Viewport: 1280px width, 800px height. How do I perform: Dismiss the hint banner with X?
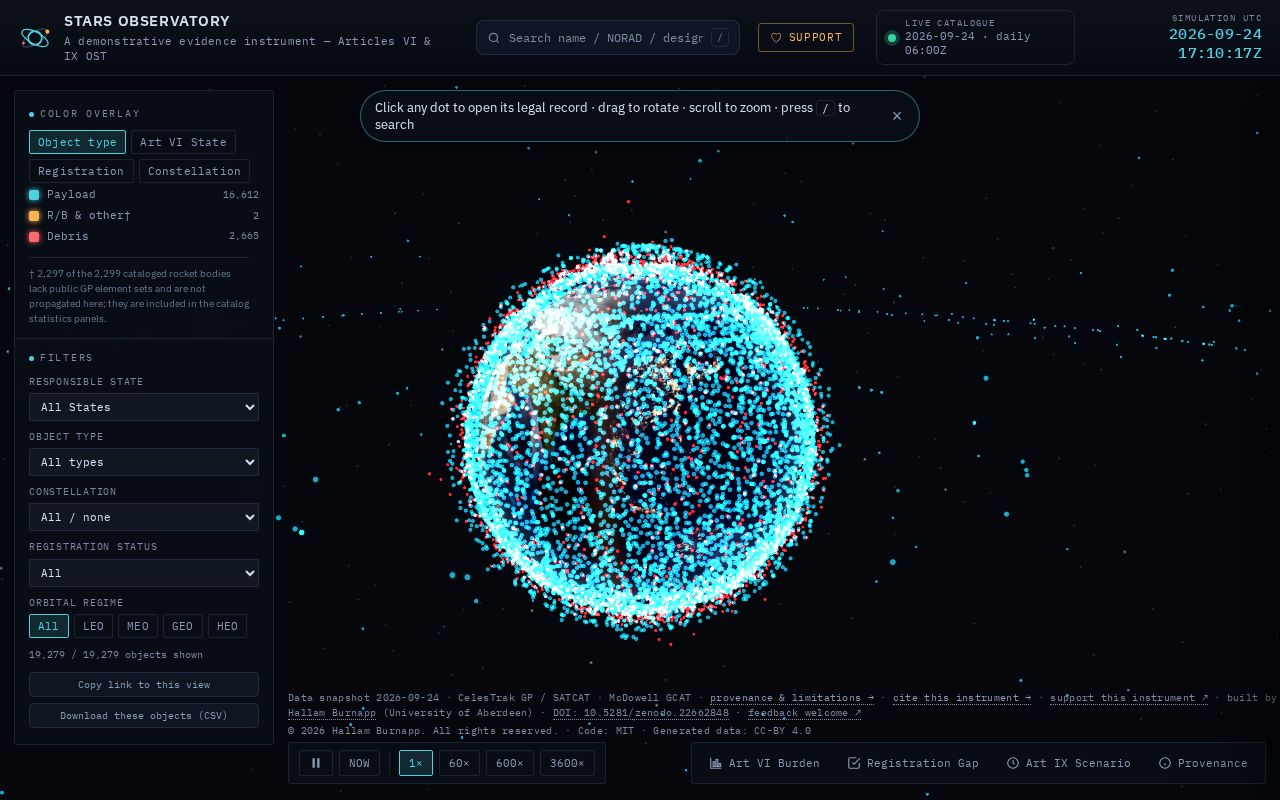point(897,116)
